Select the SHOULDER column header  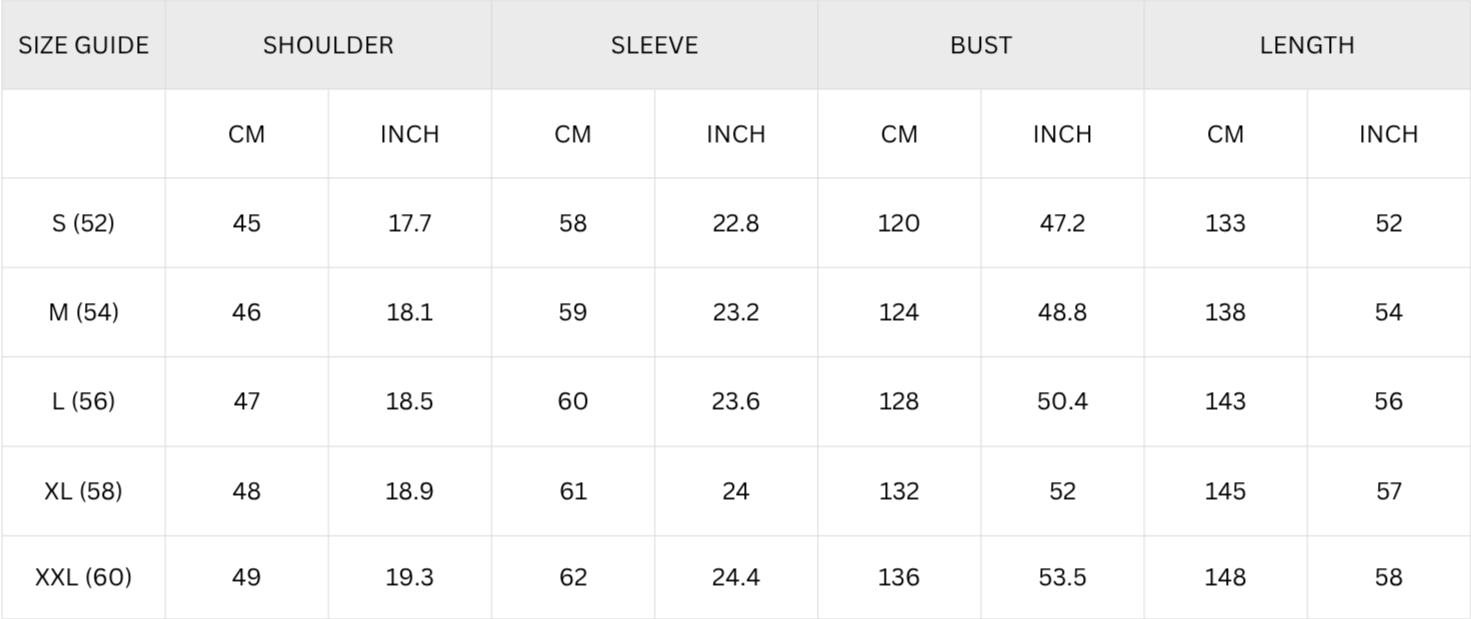tap(328, 45)
